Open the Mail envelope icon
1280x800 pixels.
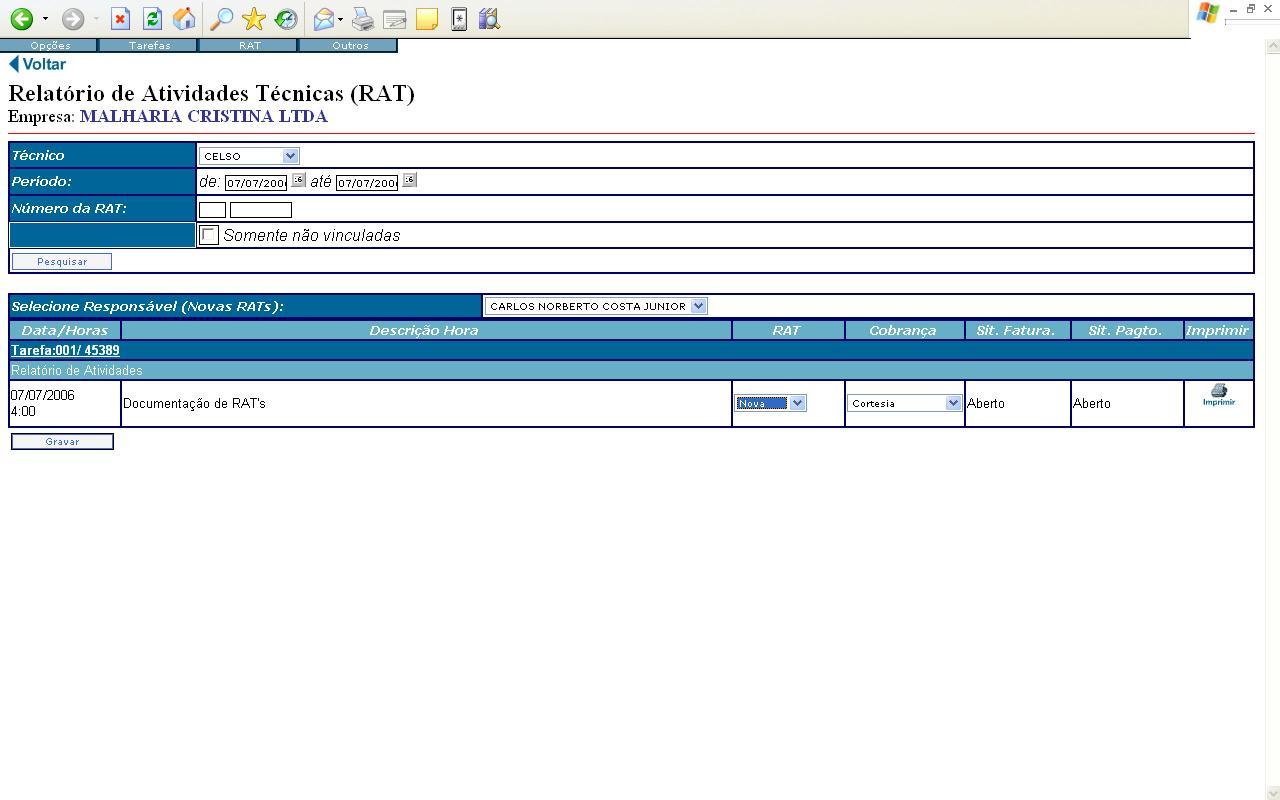point(323,19)
